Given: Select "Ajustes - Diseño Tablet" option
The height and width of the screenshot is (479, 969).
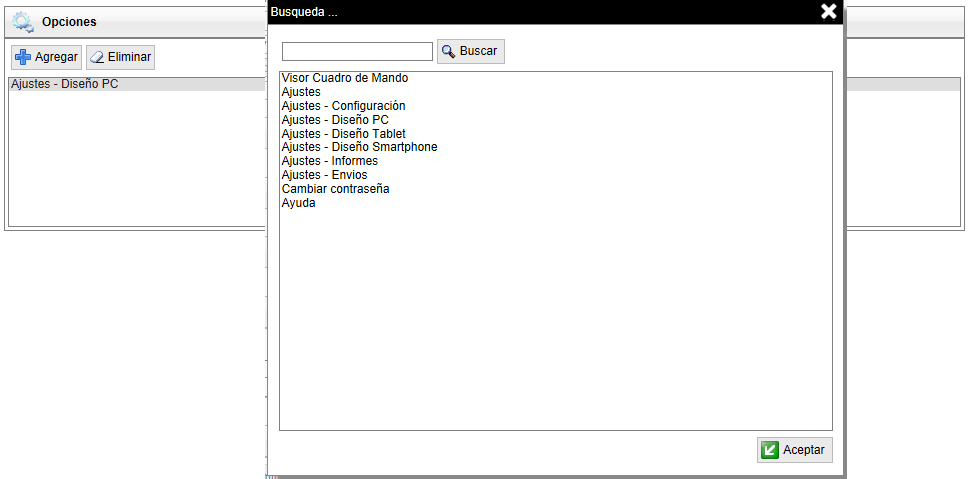Looking at the screenshot, I should (x=343, y=134).
